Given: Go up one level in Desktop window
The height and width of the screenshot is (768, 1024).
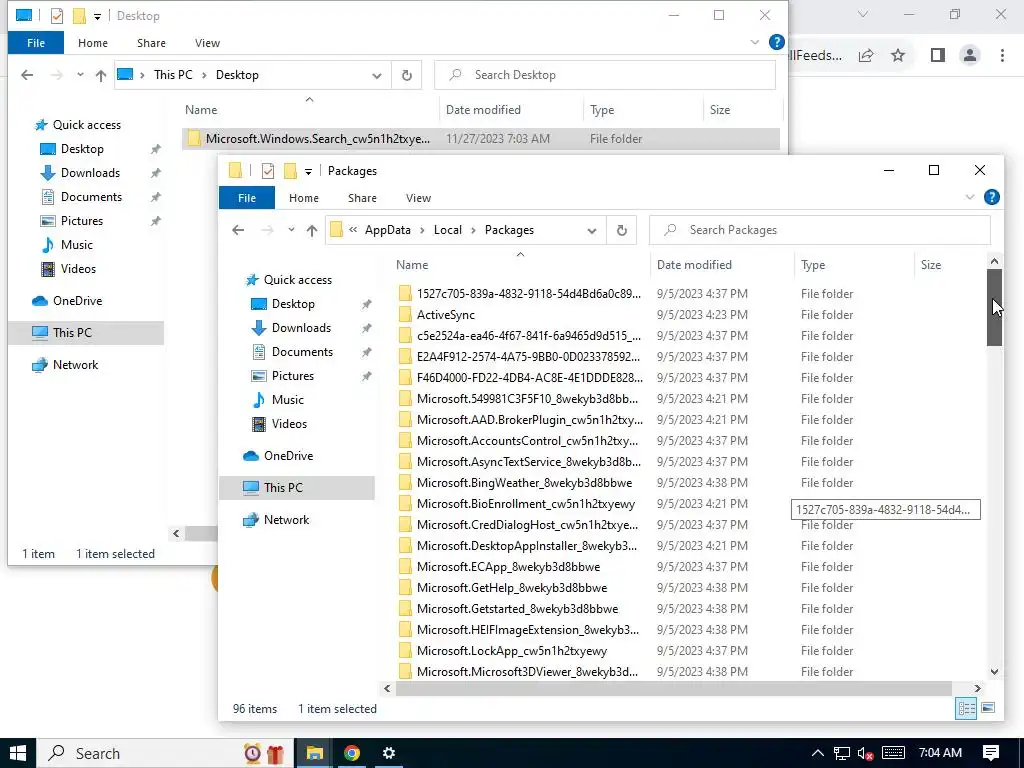Looking at the screenshot, I should point(101,75).
